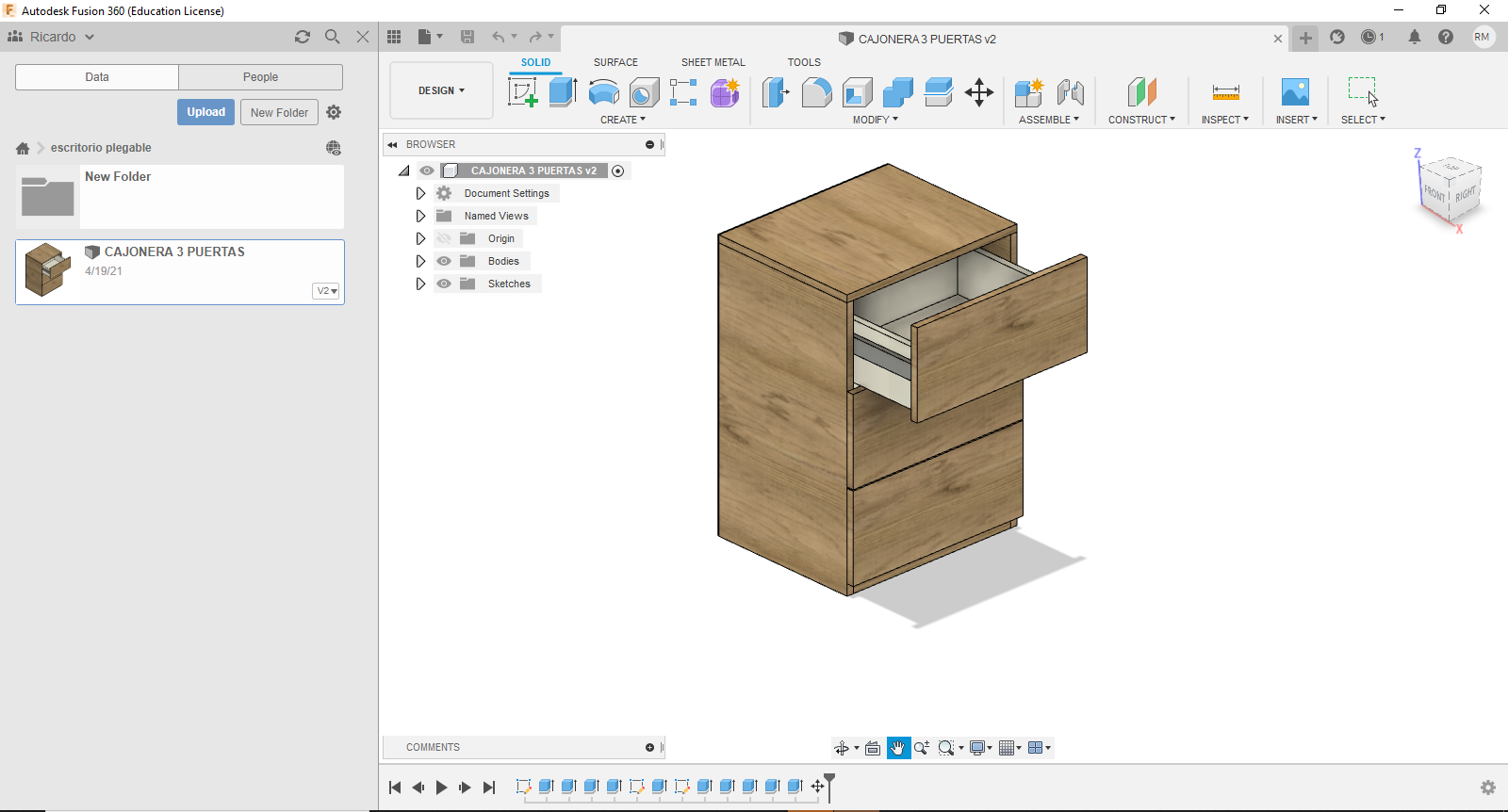Click the Upload button
The image size is (1508, 812).
[x=205, y=112]
